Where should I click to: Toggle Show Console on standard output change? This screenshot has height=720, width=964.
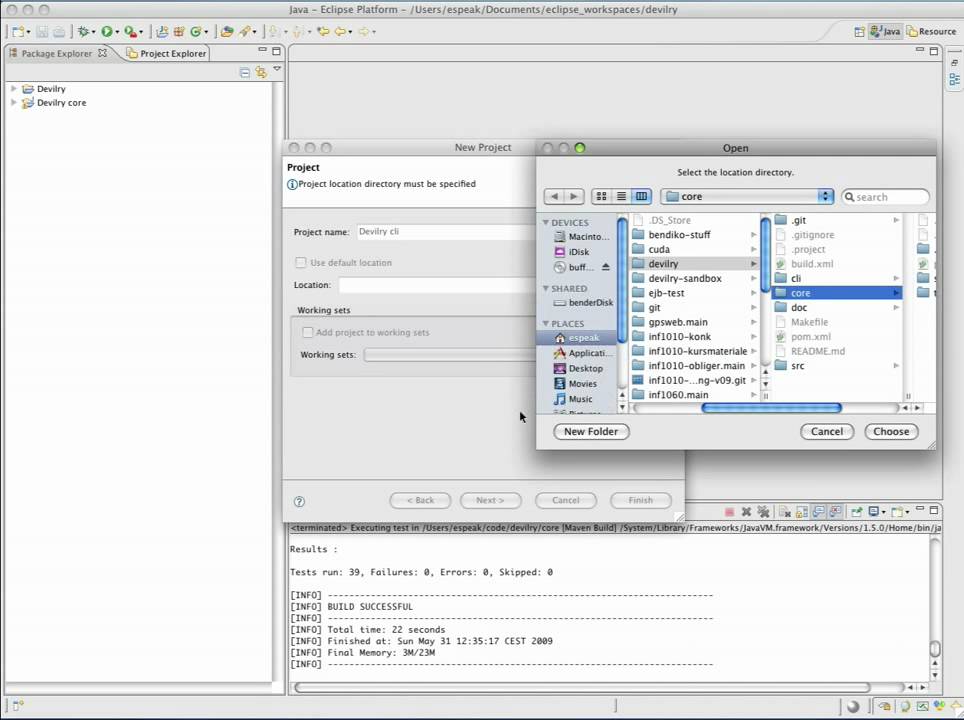coord(819,512)
